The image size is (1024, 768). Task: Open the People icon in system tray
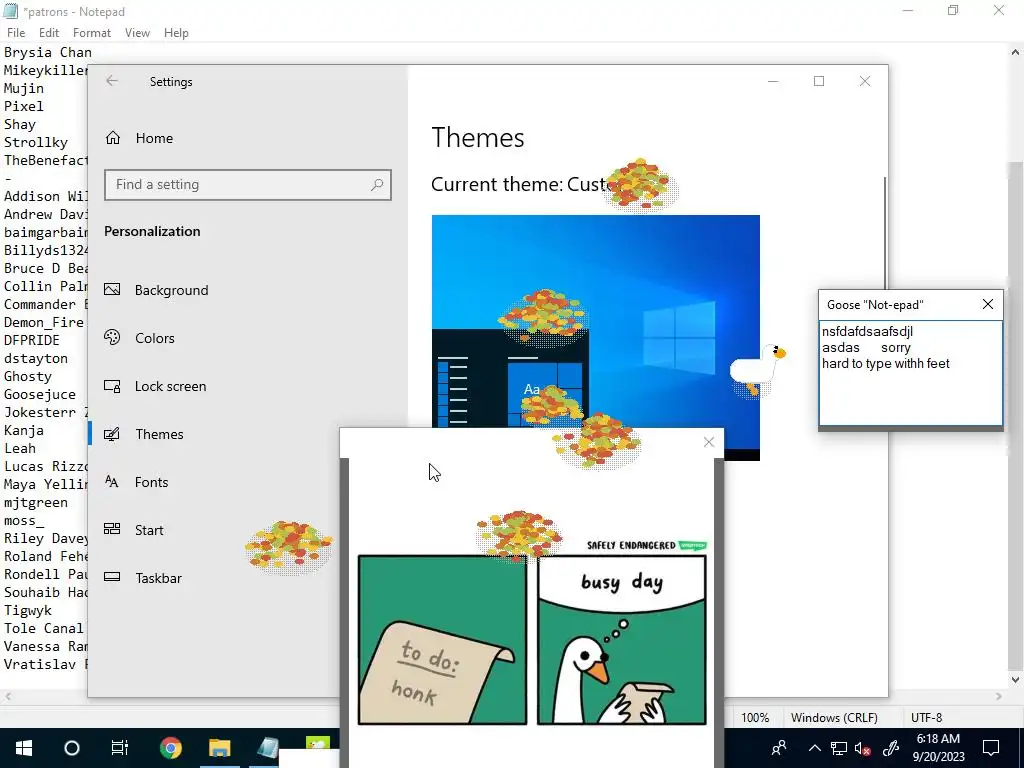pos(778,748)
